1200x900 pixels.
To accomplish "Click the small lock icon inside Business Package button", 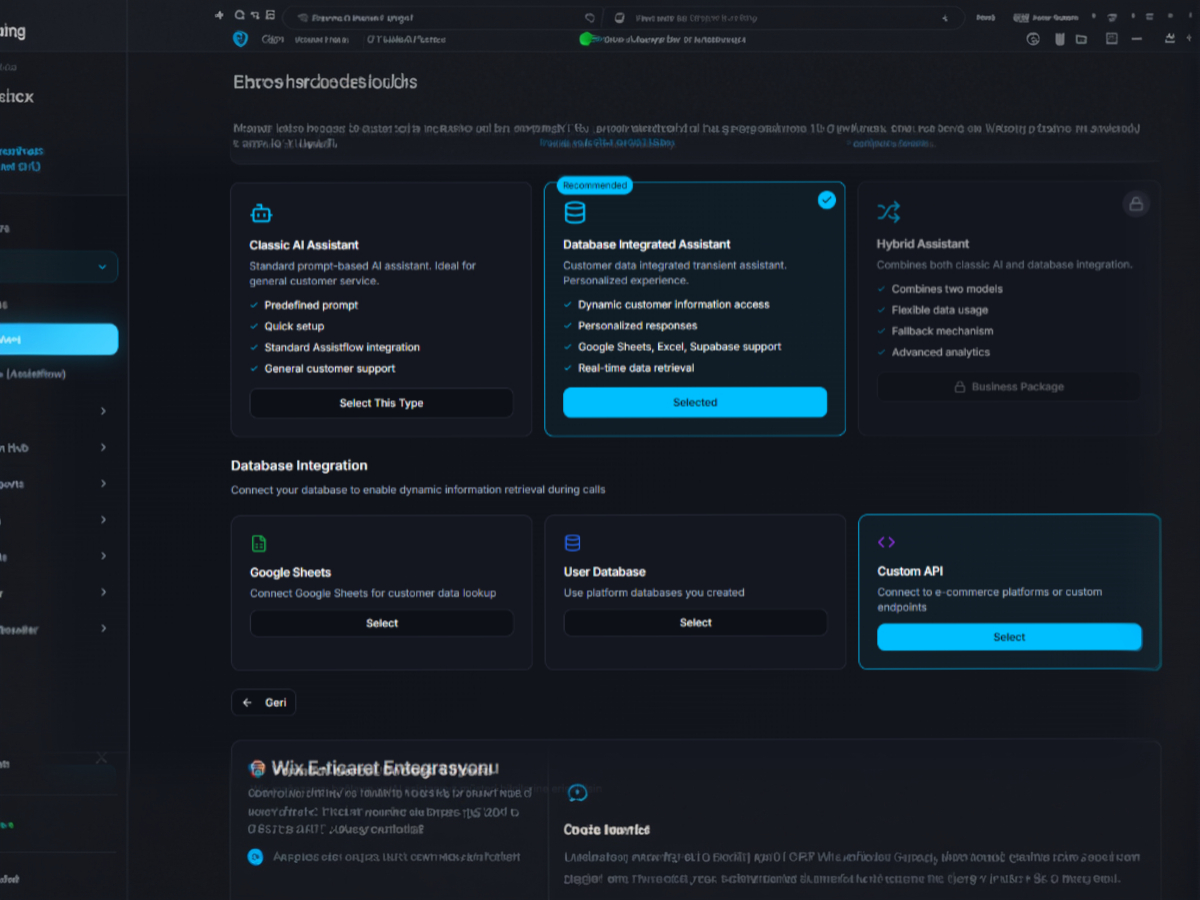I will [x=960, y=387].
